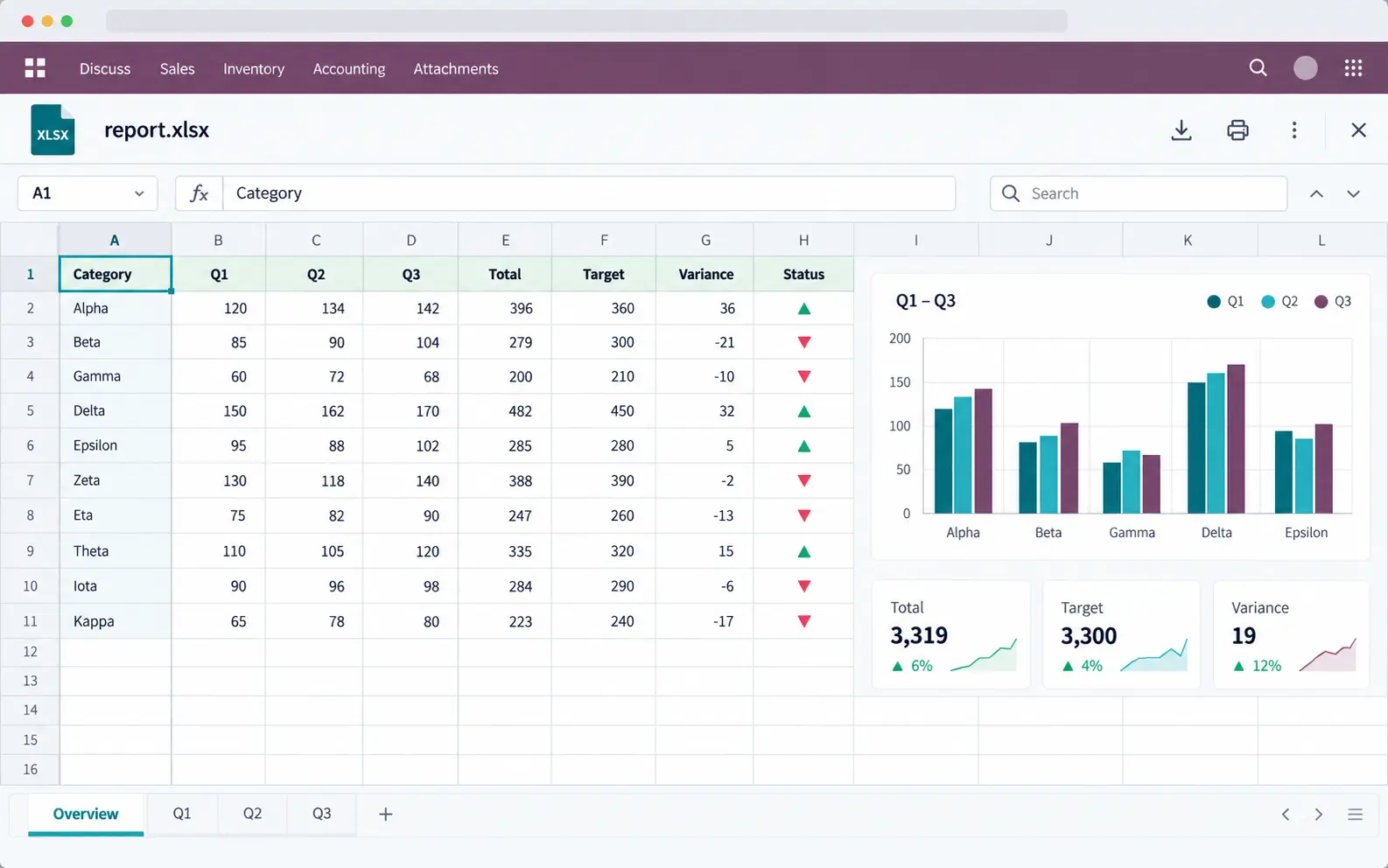Click the Variance 19 summary card

pyautogui.click(x=1291, y=634)
